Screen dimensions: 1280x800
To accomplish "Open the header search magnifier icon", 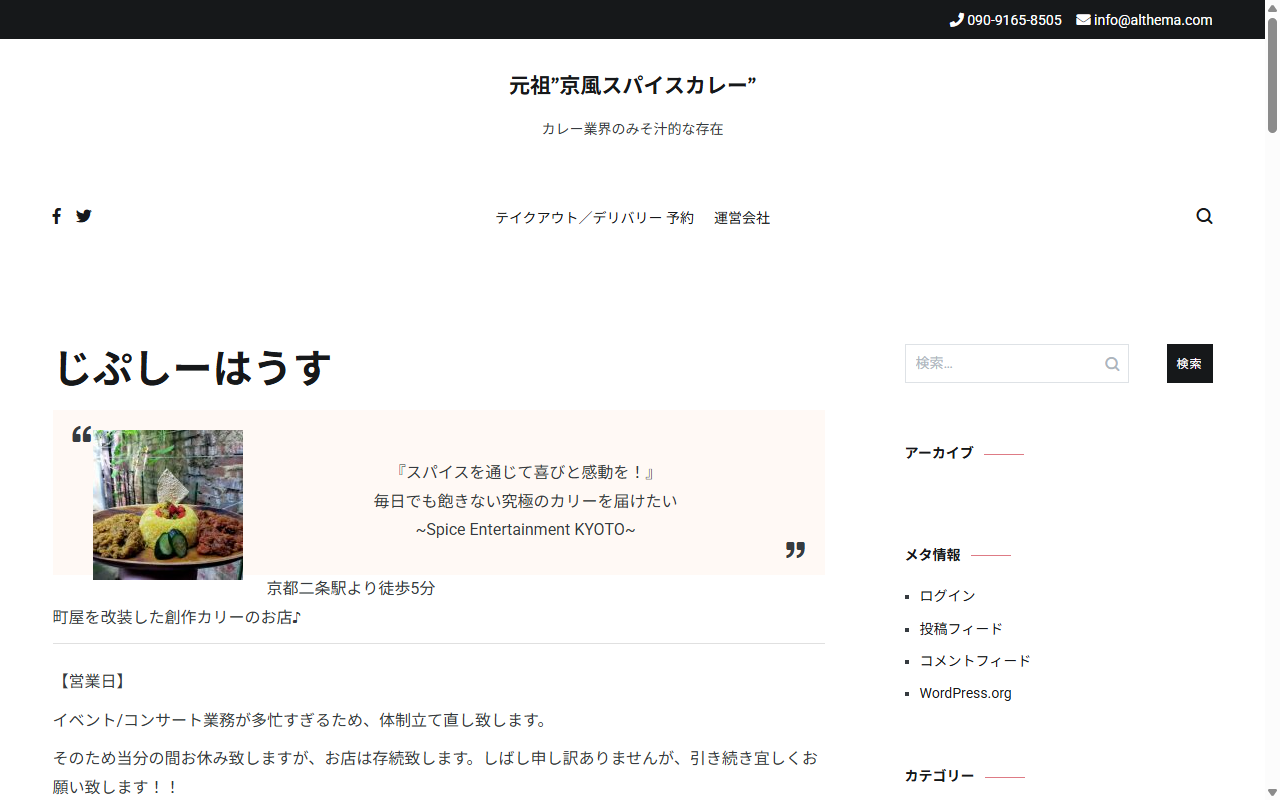I will tap(1204, 216).
